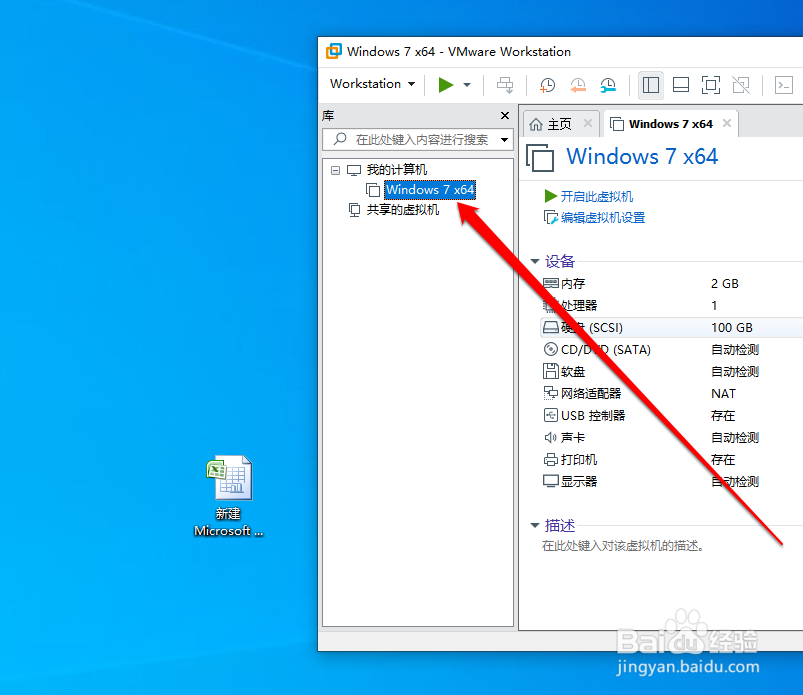Click the 开启此虚拟机 link
This screenshot has height=695, width=803.
pyautogui.click(x=597, y=197)
